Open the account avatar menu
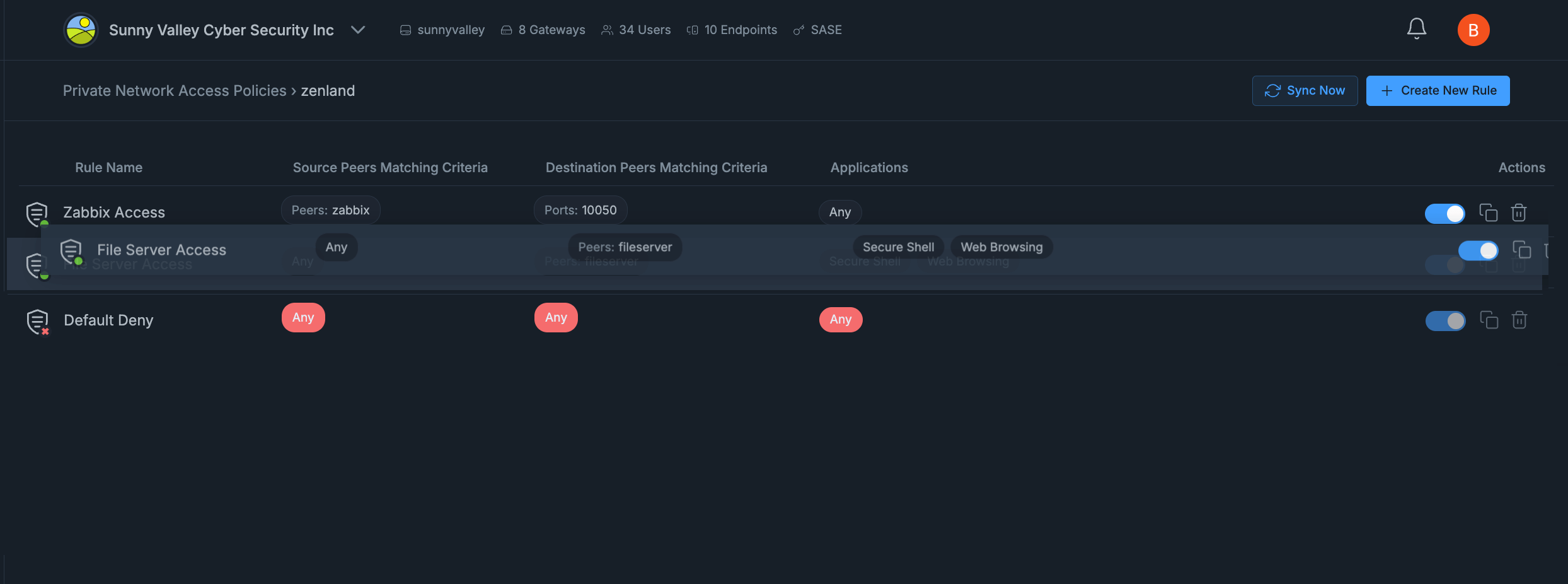1568x584 pixels. point(1474,30)
